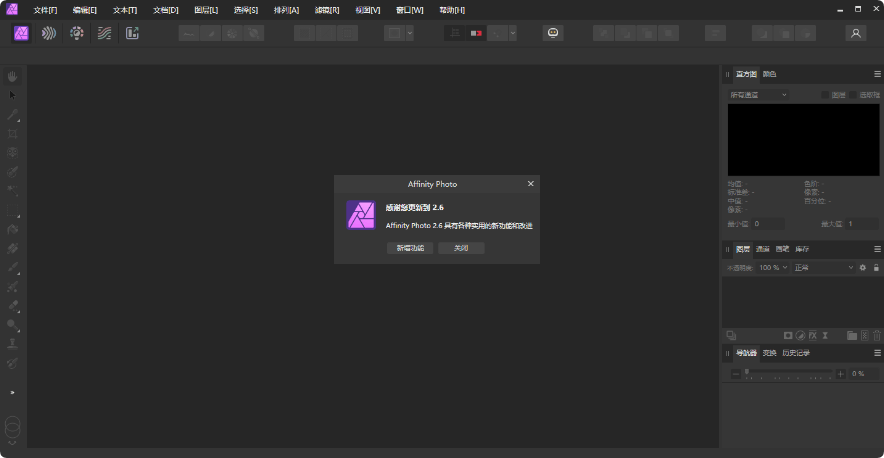The width and height of the screenshot is (884, 458).
Task: Click the 新增功能 button in dialog
Action: click(x=410, y=248)
